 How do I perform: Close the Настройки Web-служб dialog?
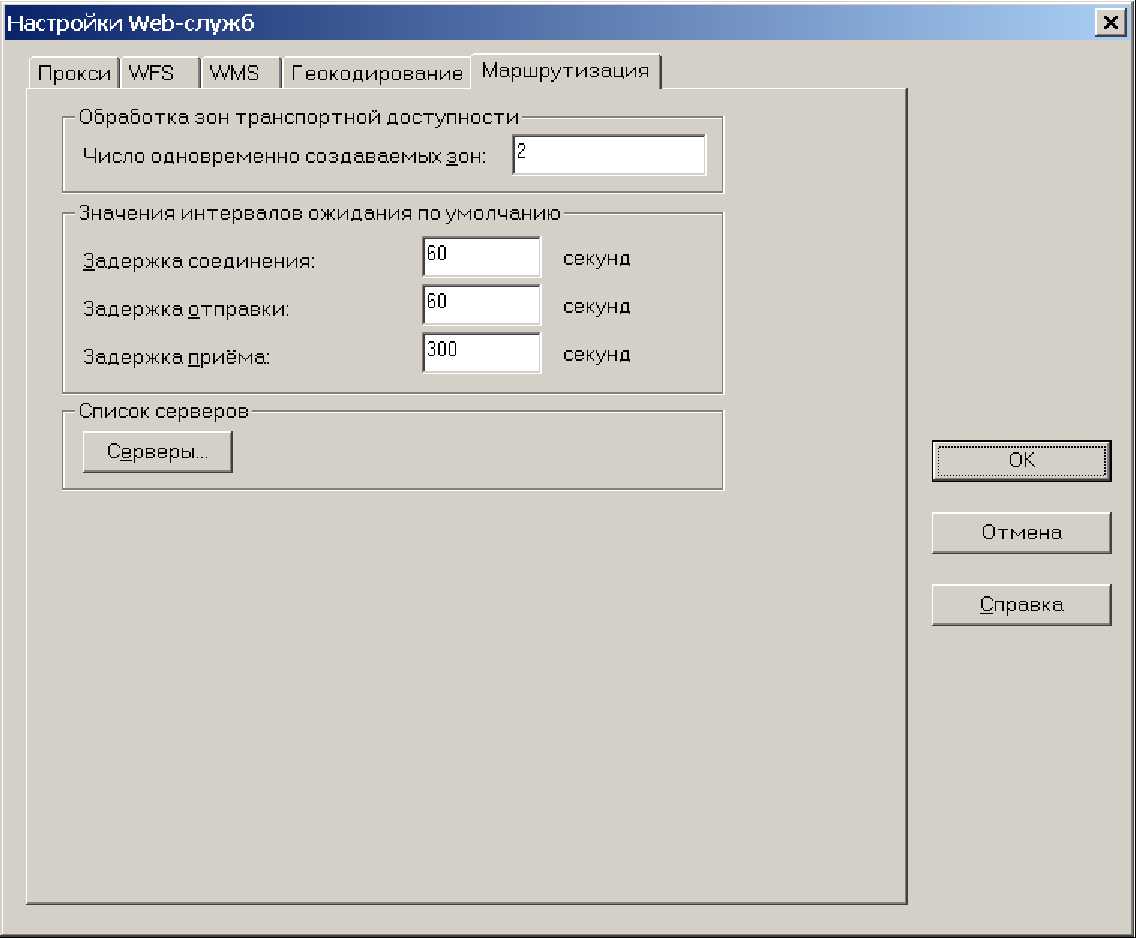coord(1109,23)
